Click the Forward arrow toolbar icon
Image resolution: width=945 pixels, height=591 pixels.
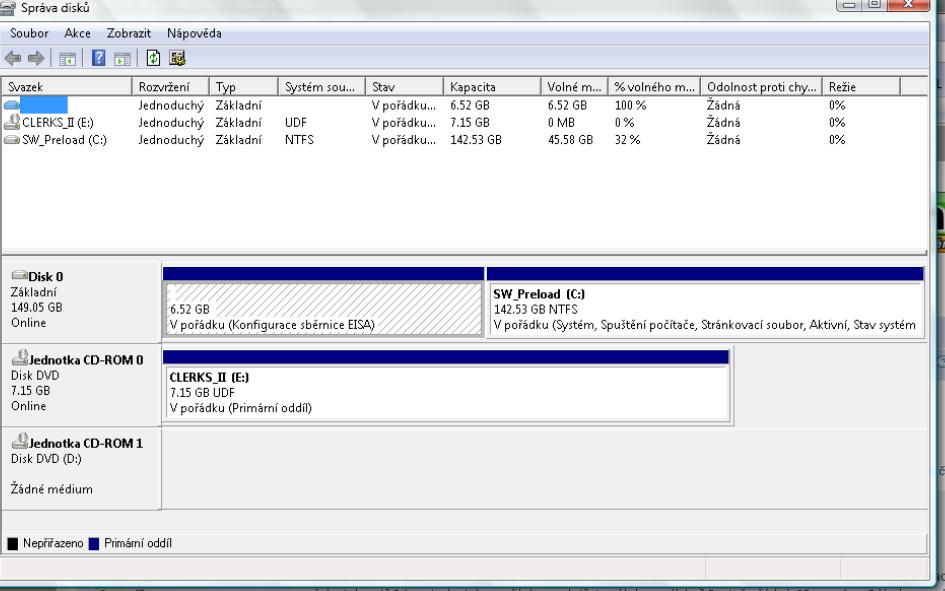[x=38, y=56]
